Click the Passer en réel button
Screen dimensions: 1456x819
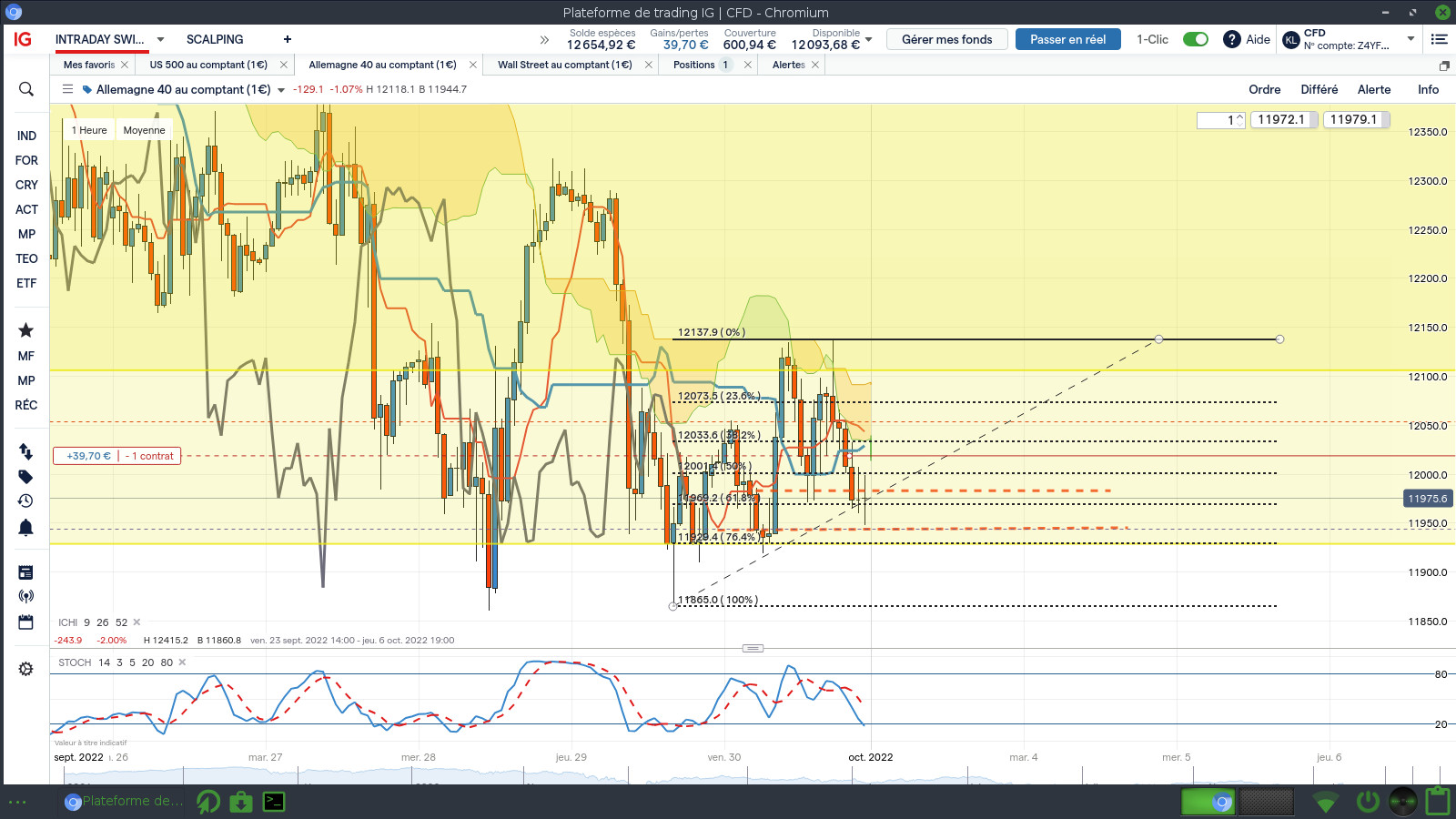tap(1067, 39)
